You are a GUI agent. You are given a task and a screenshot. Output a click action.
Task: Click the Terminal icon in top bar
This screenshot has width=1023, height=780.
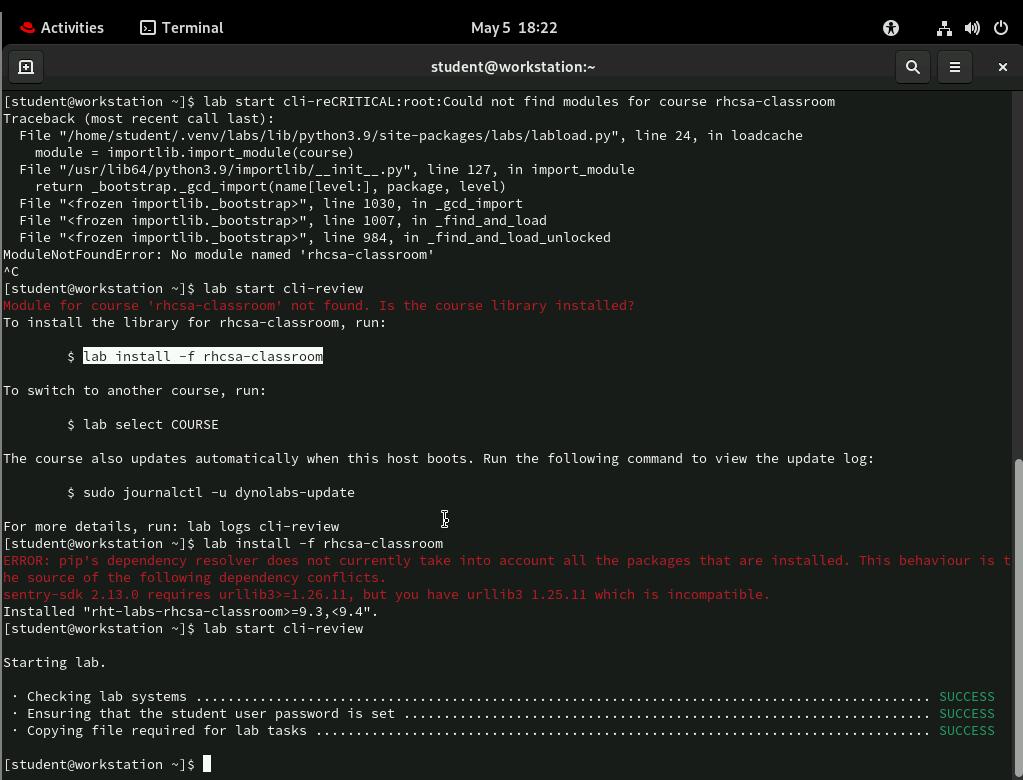click(148, 28)
